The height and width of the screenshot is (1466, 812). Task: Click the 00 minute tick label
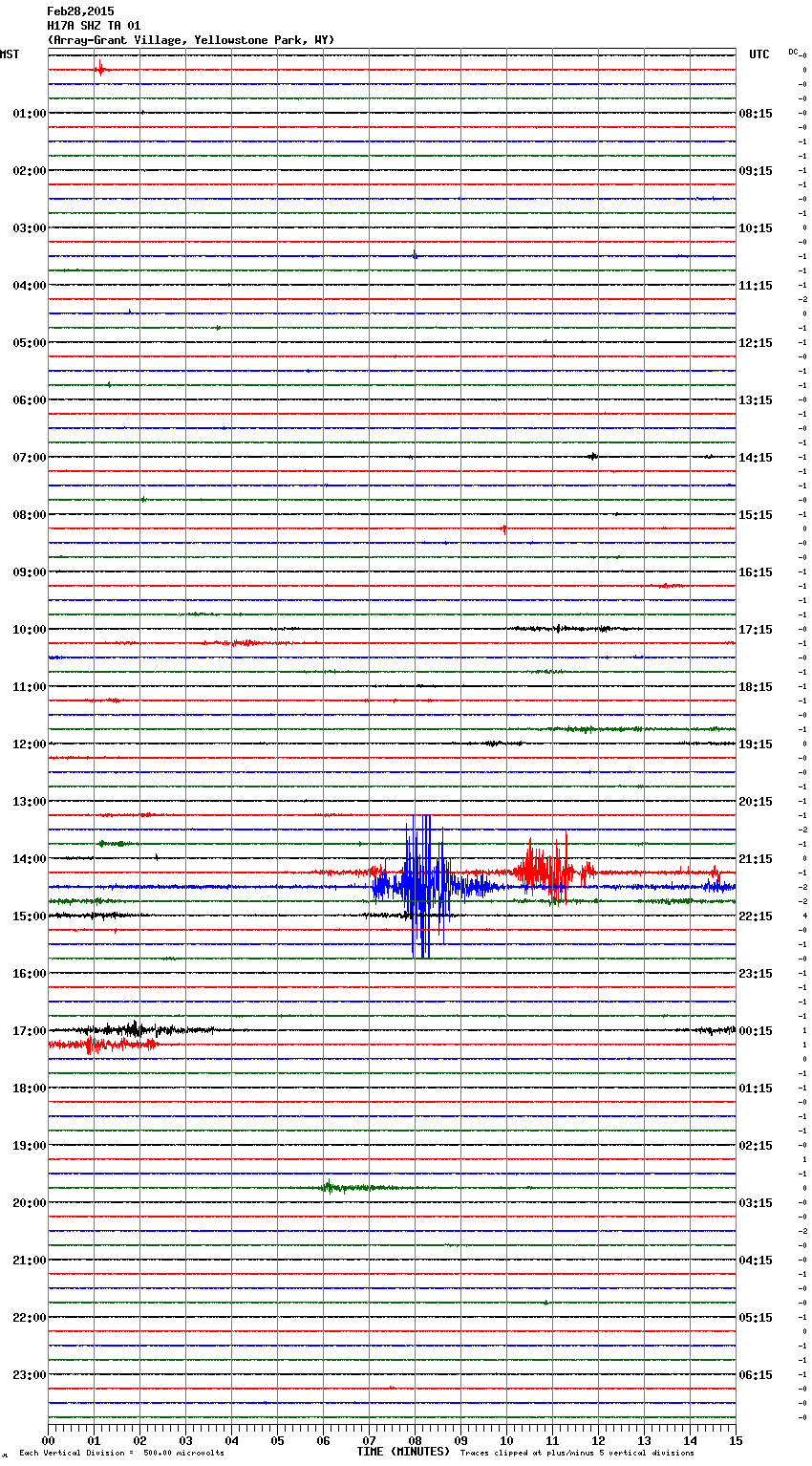(48, 1440)
